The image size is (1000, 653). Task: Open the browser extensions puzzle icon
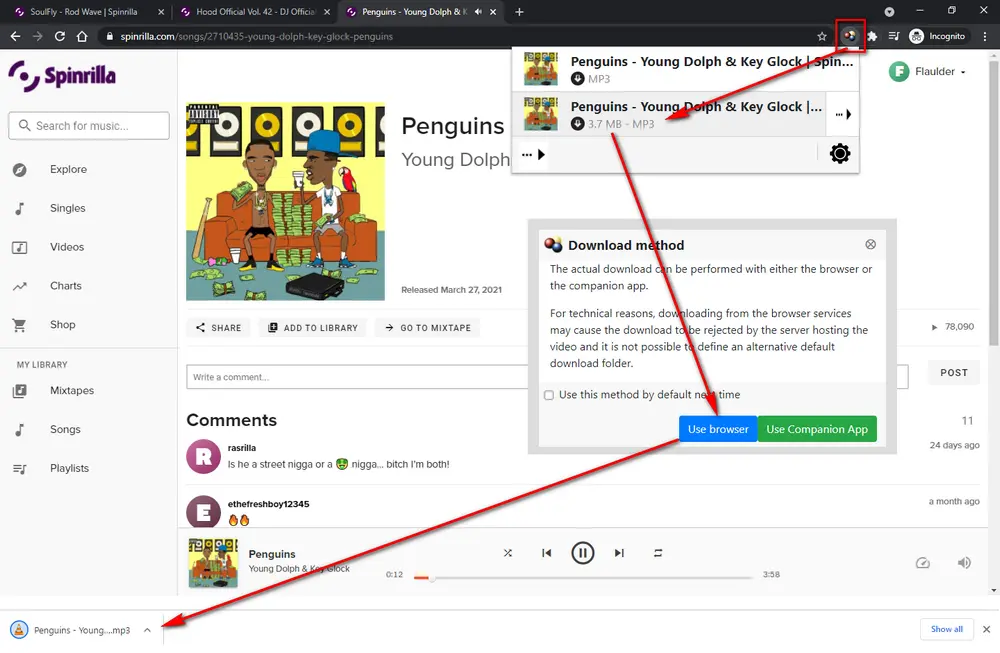point(872,36)
